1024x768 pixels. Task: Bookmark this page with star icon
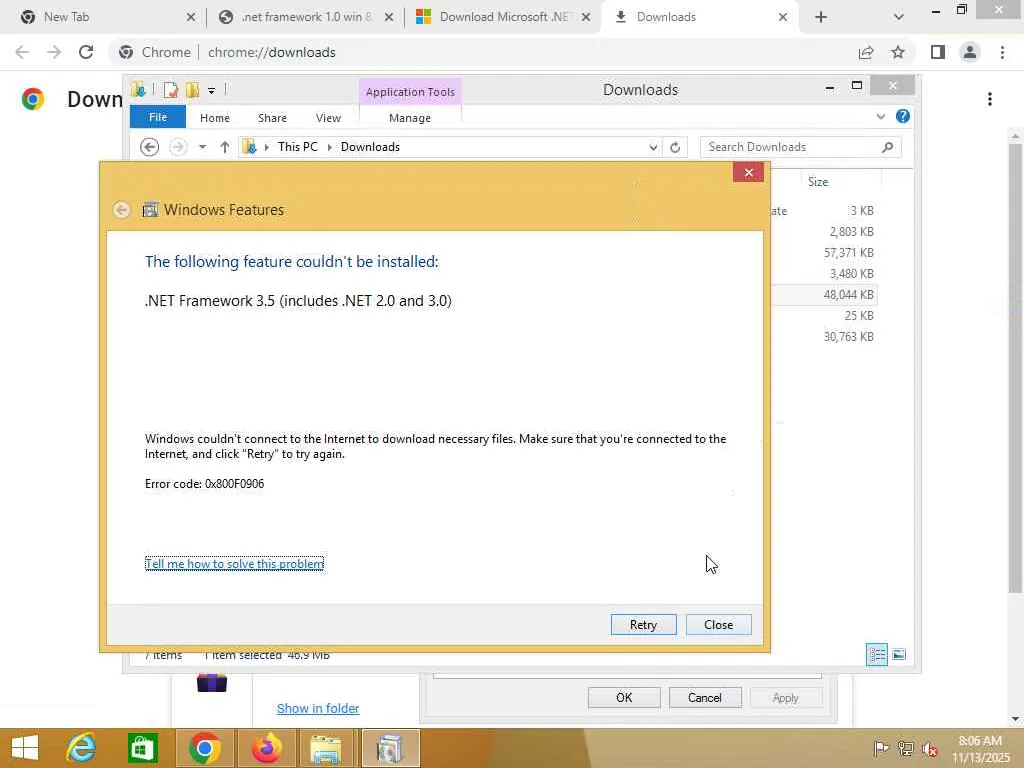pos(898,52)
